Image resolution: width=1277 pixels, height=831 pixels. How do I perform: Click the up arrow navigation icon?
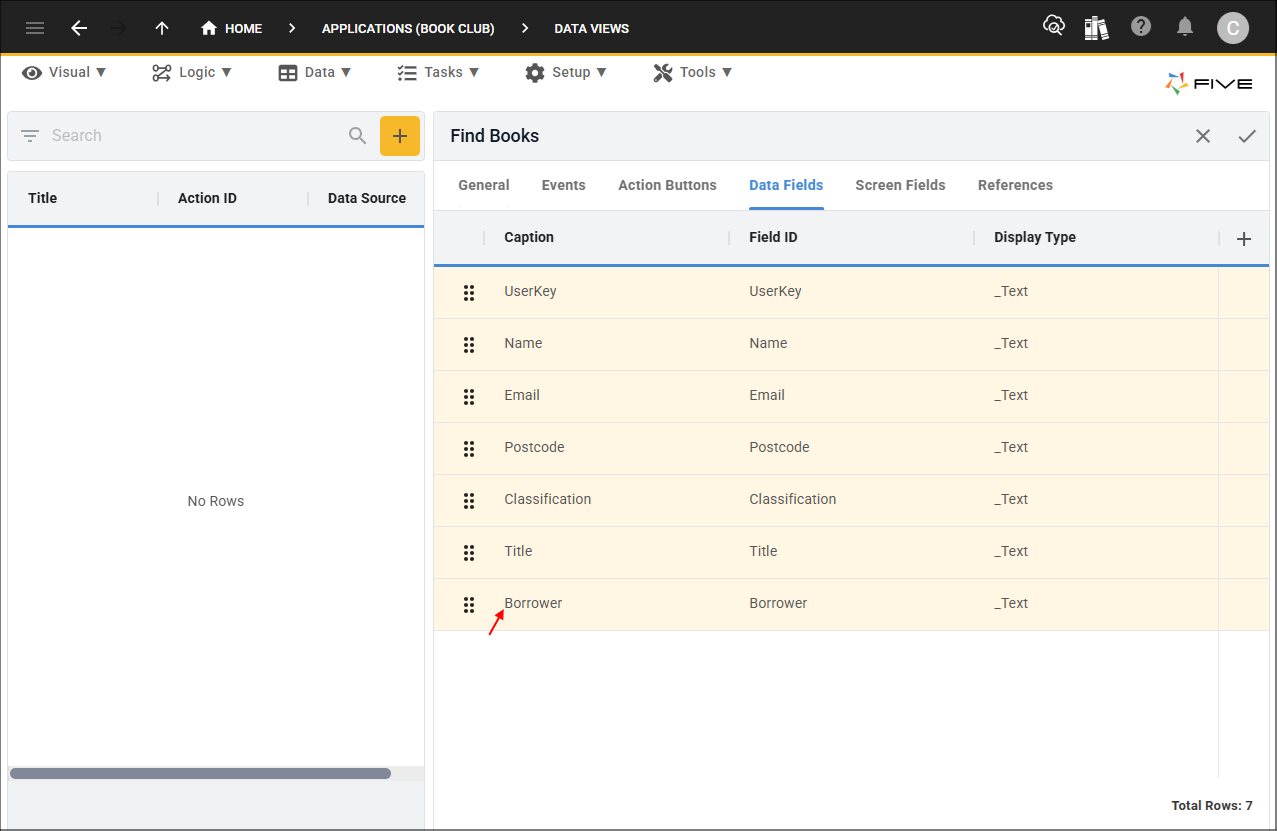click(162, 28)
